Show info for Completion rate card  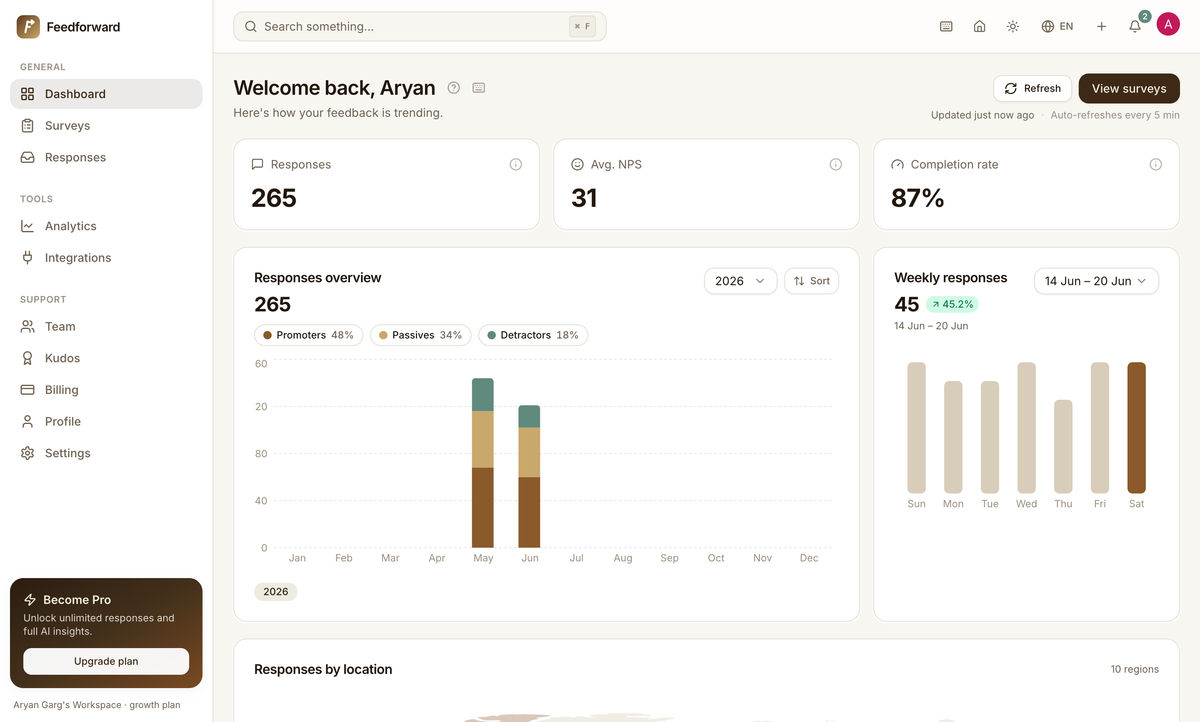click(1156, 164)
